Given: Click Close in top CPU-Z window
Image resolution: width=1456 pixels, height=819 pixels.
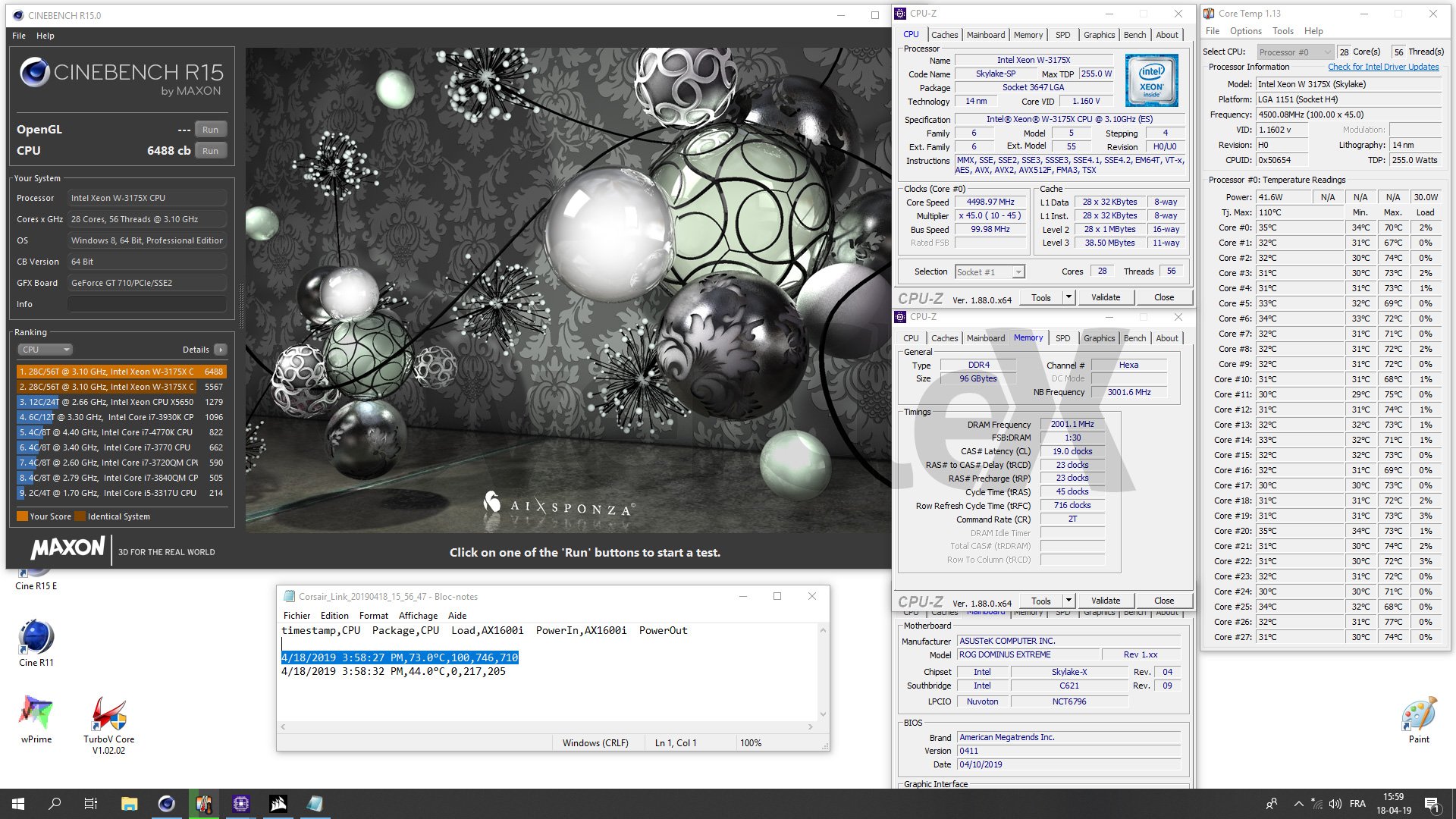Looking at the screenshot, I should [1164, 297].
